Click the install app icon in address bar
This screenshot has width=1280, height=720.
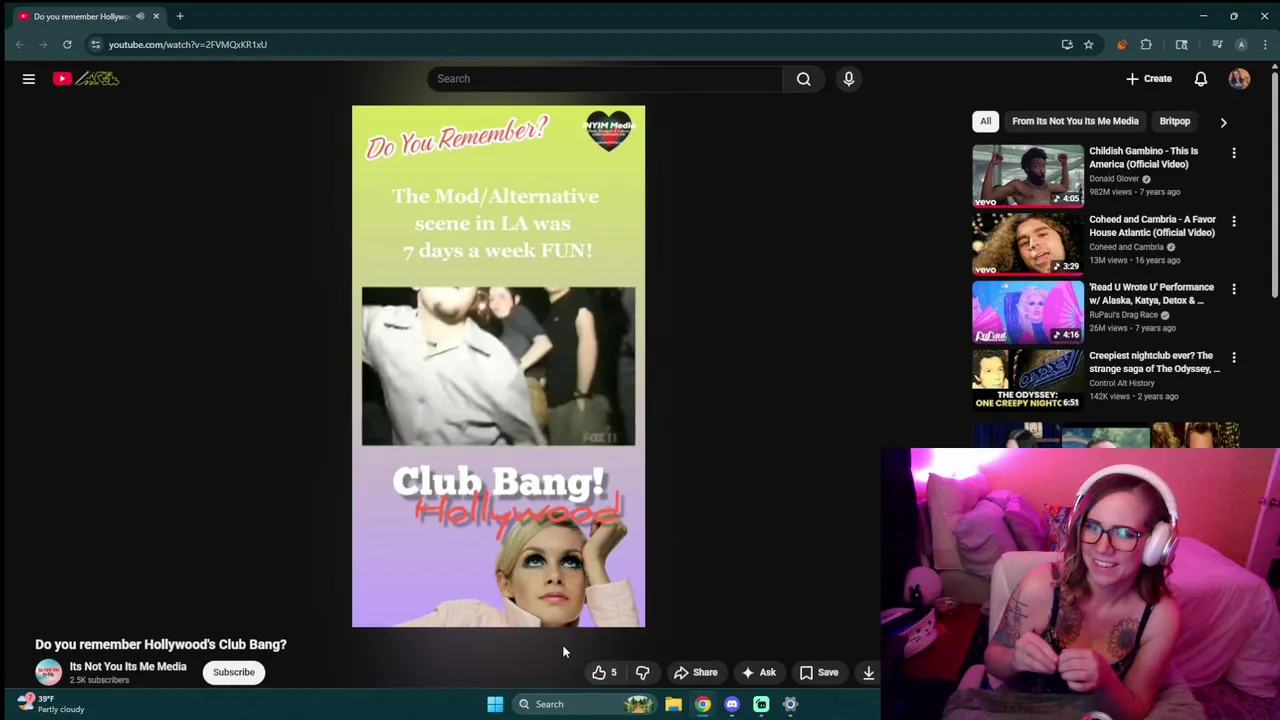pos(1067,44)
